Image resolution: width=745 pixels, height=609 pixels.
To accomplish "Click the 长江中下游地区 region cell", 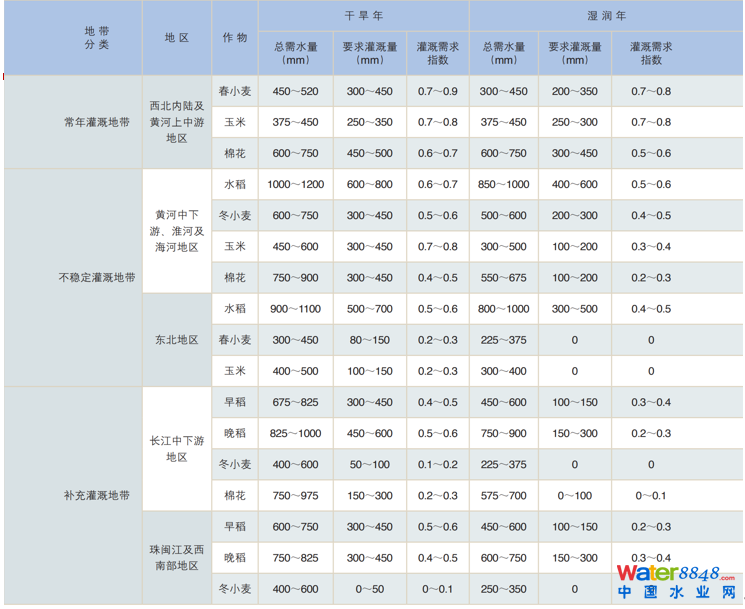I will [176, 448].
